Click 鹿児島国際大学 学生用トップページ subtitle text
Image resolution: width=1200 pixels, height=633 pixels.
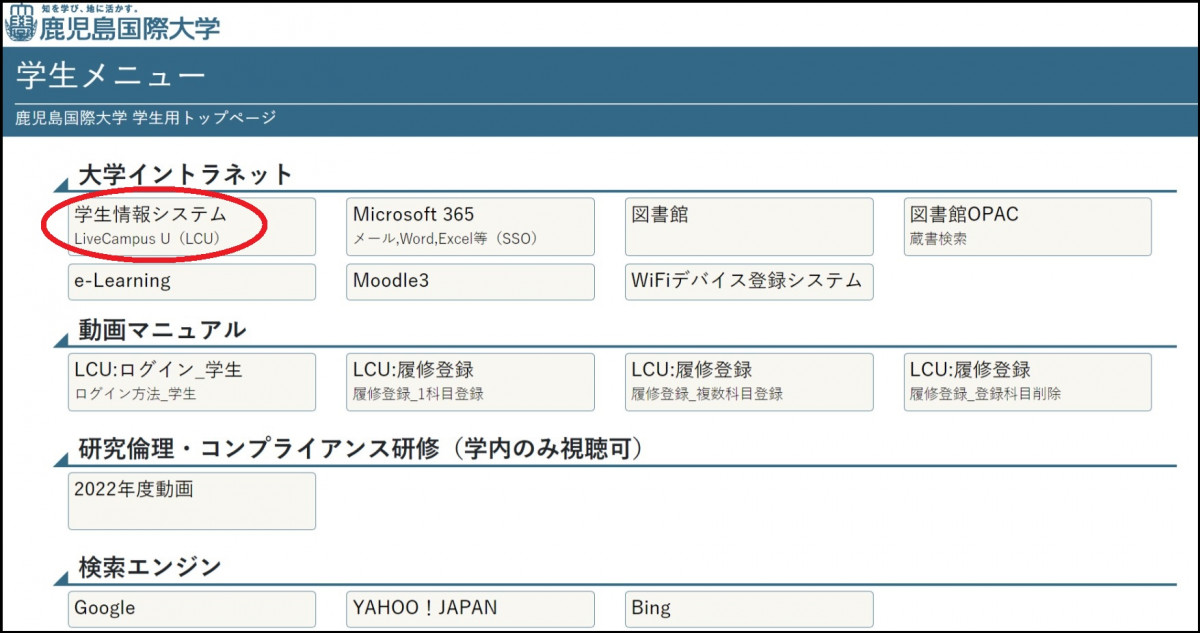coord(146,118)
